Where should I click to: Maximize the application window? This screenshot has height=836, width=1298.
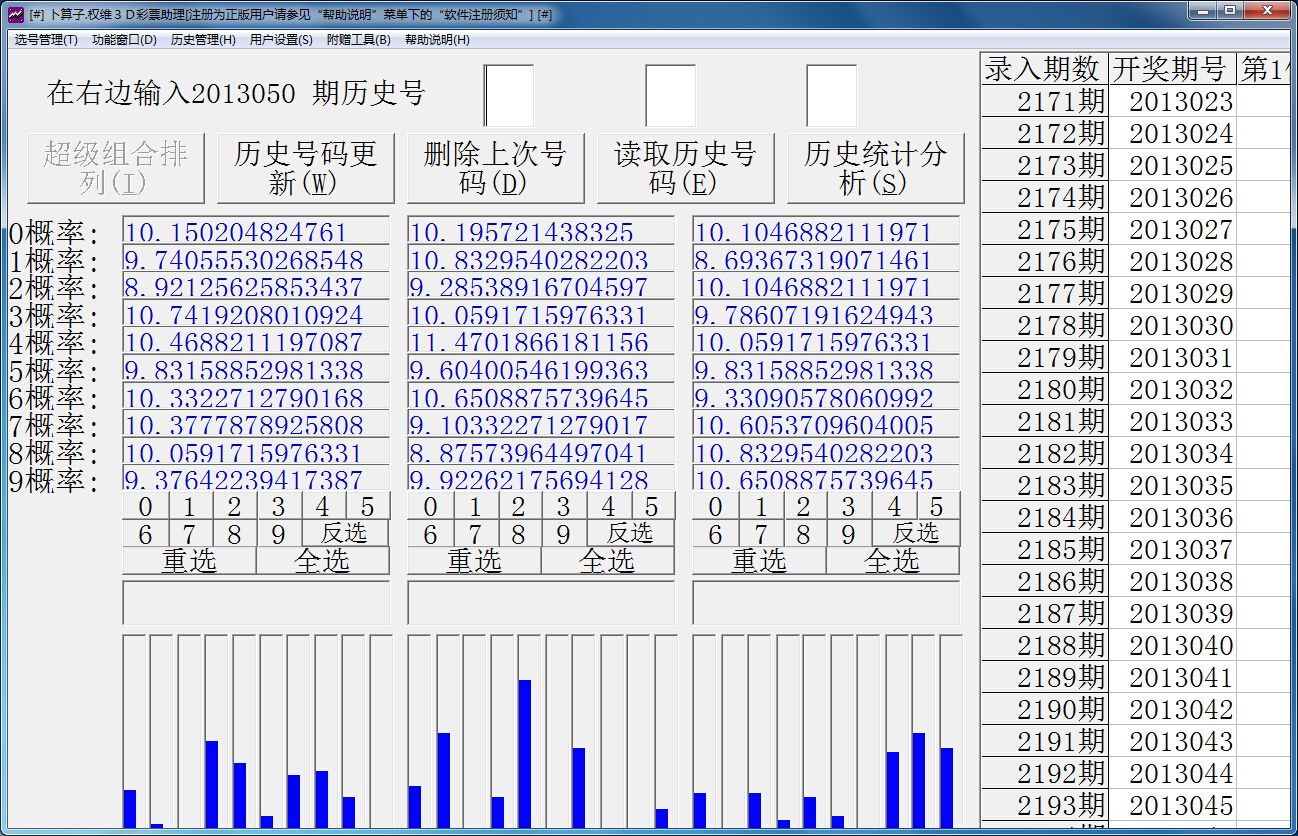(1231, 10)
